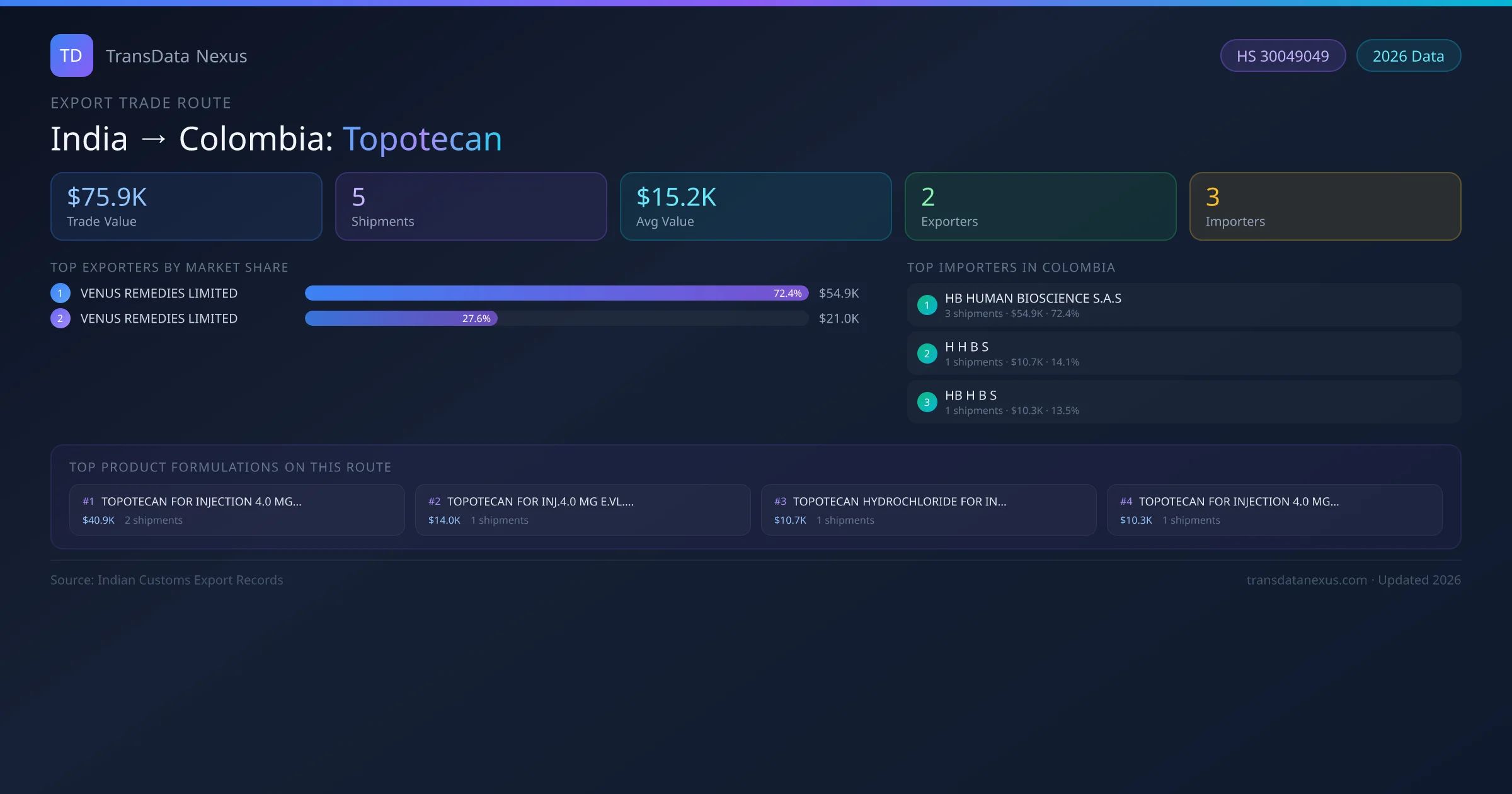The width and height of the screenshot is (1512, 794).
Task: Click the TD TransData Nexus logo icon
Action: click(71, 55)
